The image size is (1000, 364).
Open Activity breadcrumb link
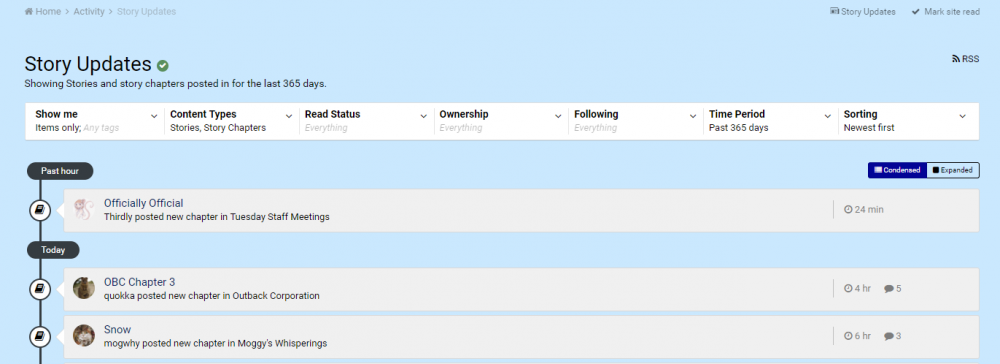(89, 11)
